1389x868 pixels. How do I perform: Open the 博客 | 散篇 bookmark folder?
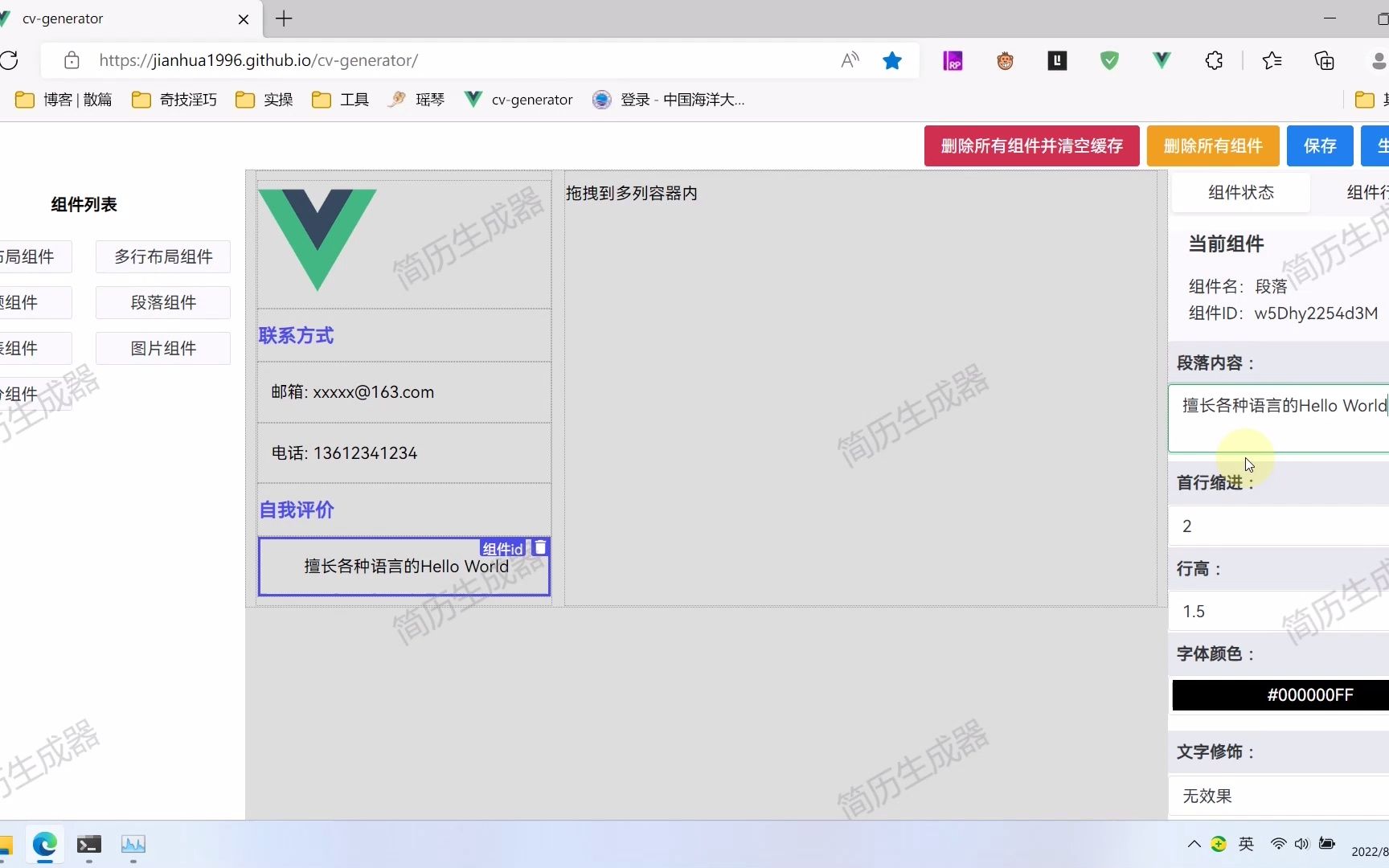(64, 100)
